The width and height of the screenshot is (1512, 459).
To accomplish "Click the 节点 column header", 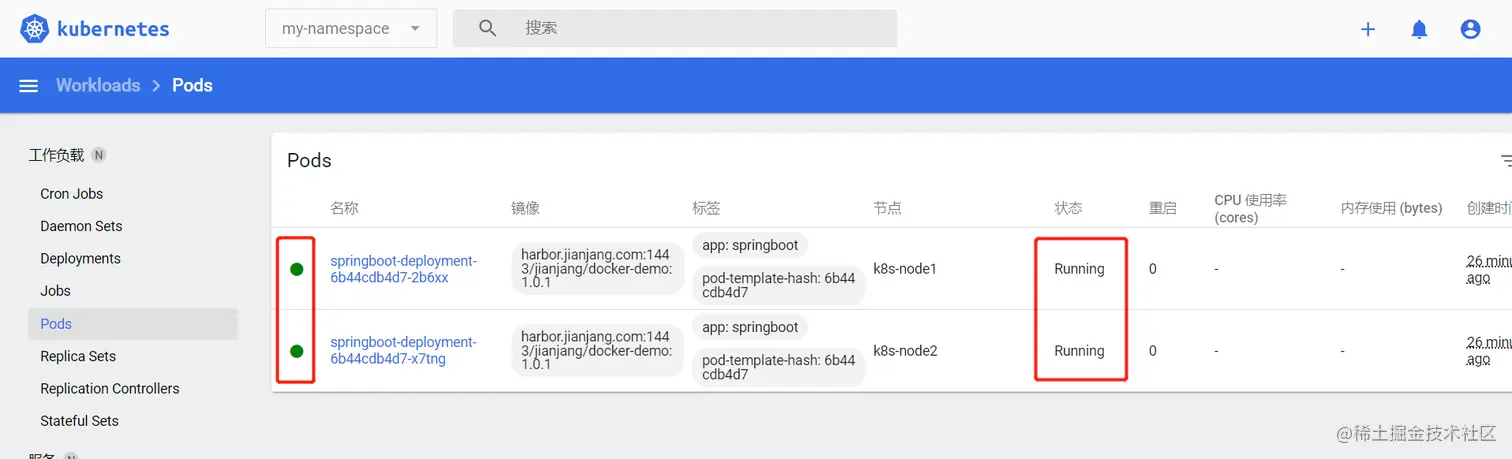I will coord(887,208).
